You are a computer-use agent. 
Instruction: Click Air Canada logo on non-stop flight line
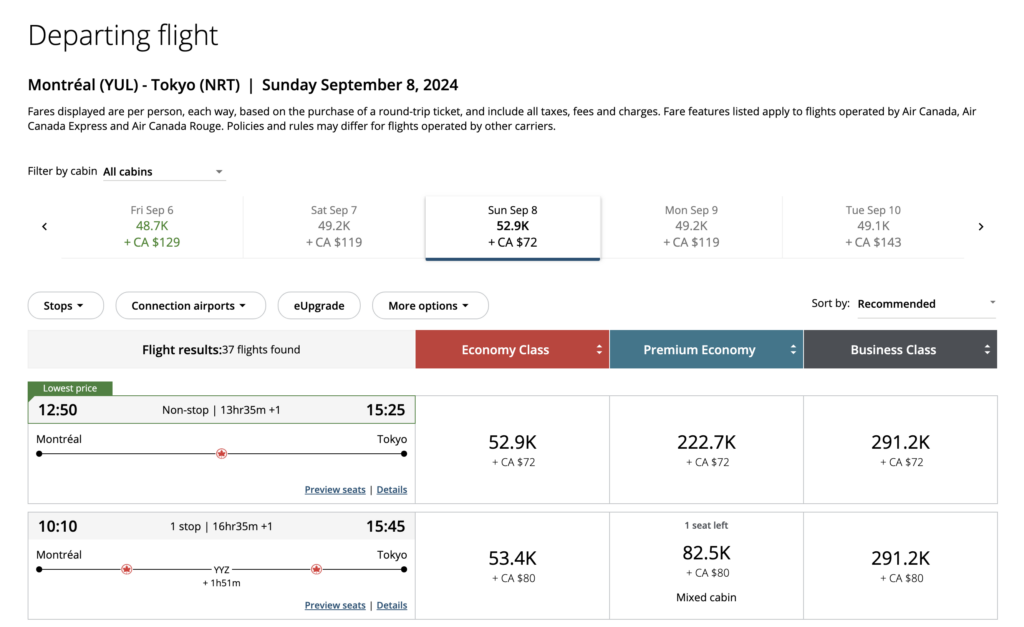tap(222, 454)
